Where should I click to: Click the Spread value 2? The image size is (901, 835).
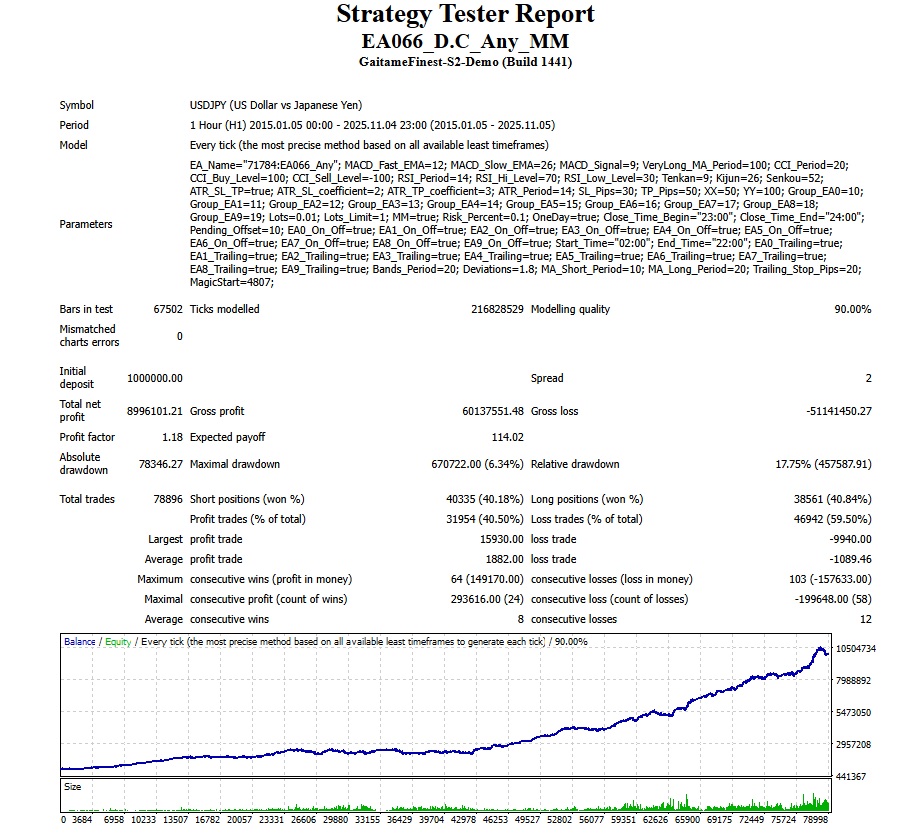[868, 378]
